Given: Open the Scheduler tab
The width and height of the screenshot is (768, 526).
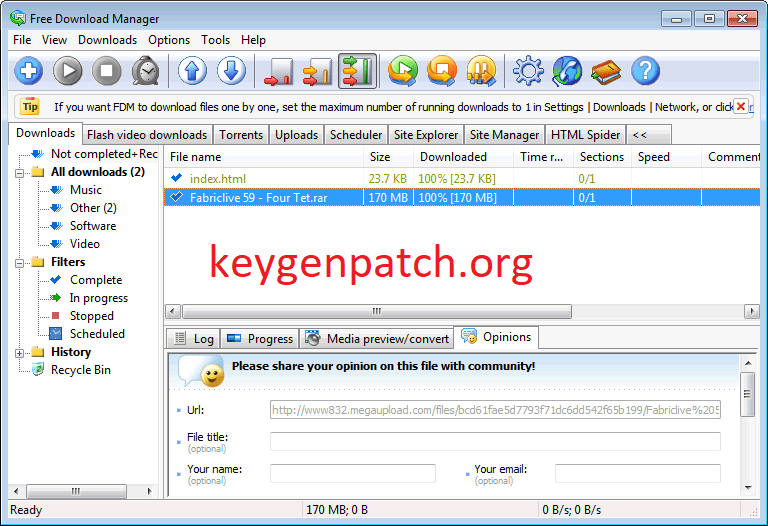Looking at the screenshot, I should coord(356,135).
